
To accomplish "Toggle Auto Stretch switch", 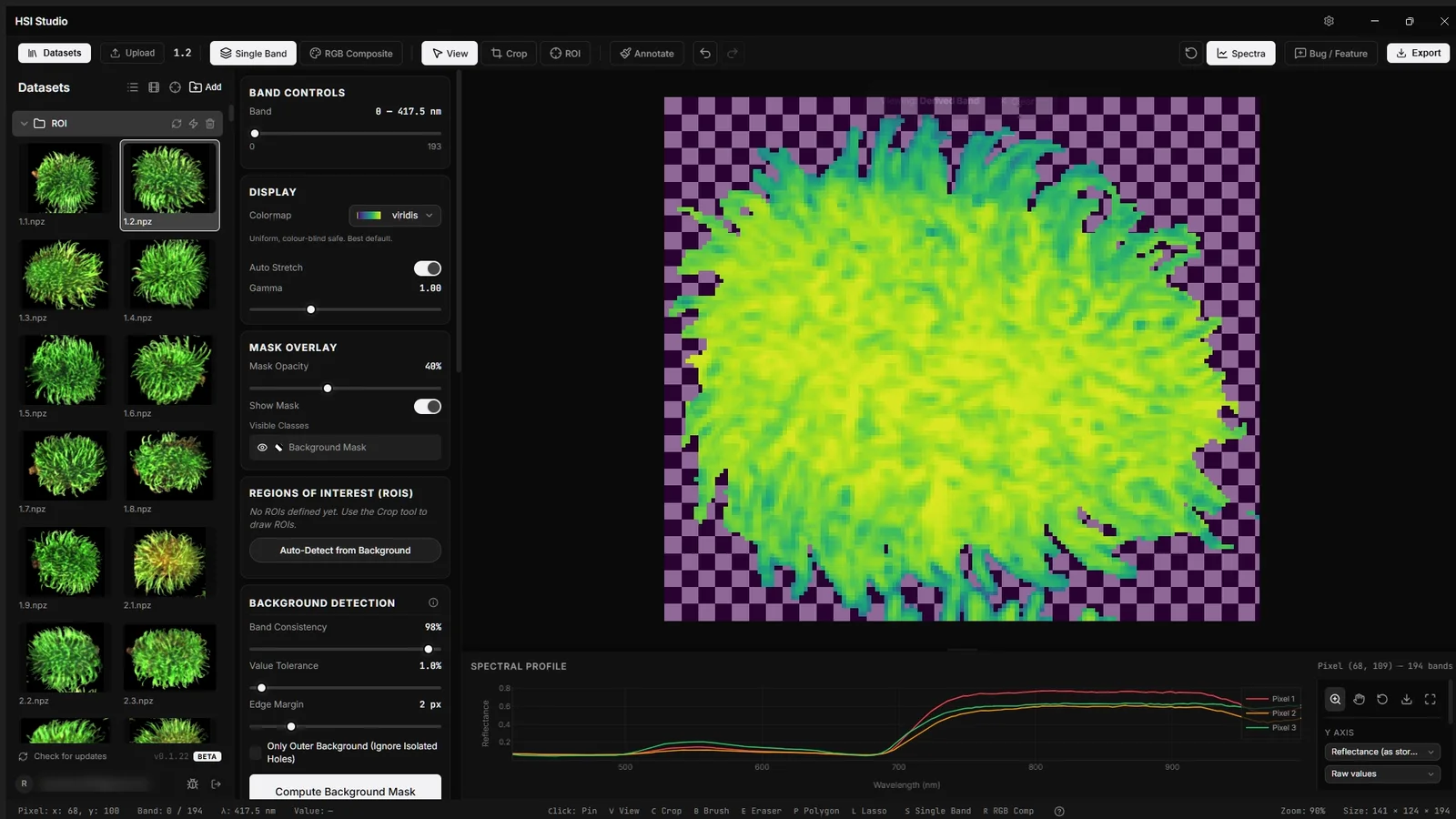I will (x=427, y=268).
